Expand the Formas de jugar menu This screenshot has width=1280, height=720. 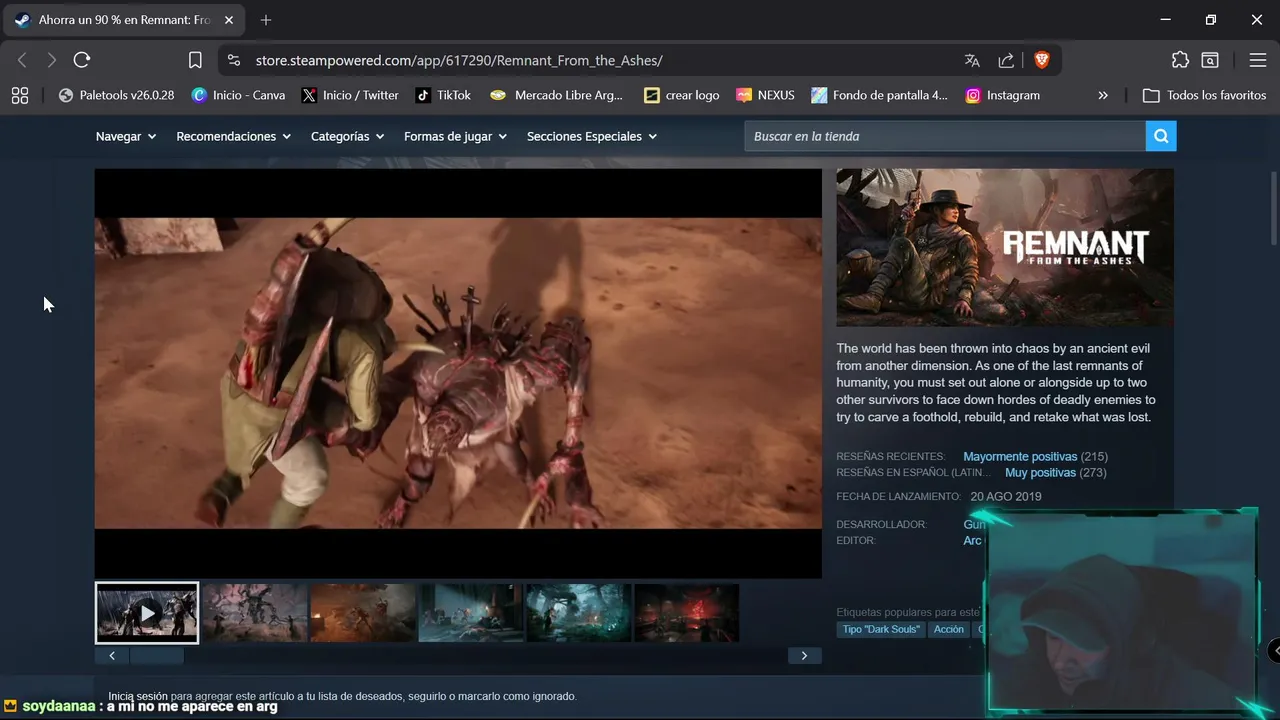455,136
